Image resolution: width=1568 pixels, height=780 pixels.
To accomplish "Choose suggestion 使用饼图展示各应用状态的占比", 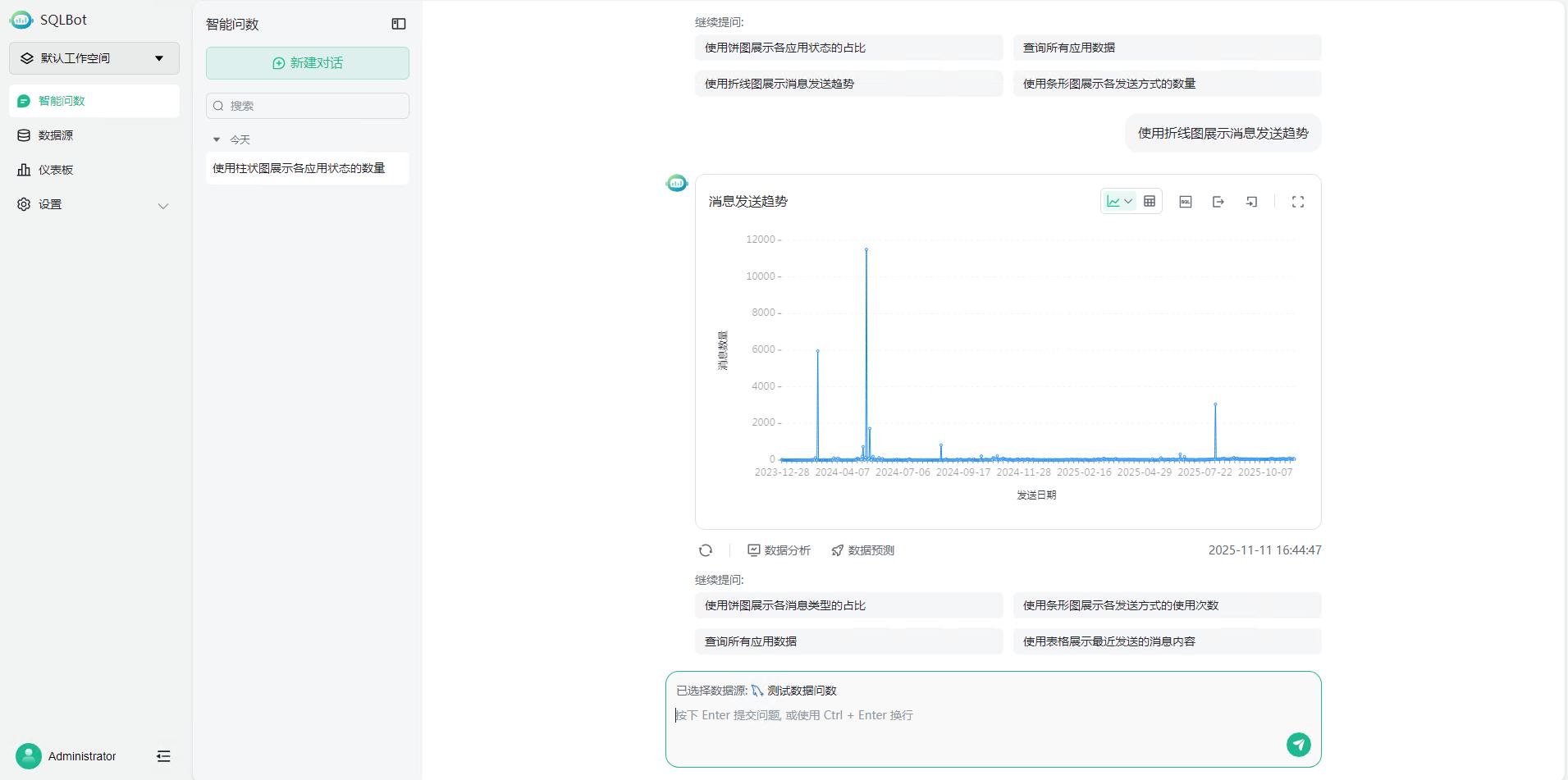I will click(x=849, y=48).
